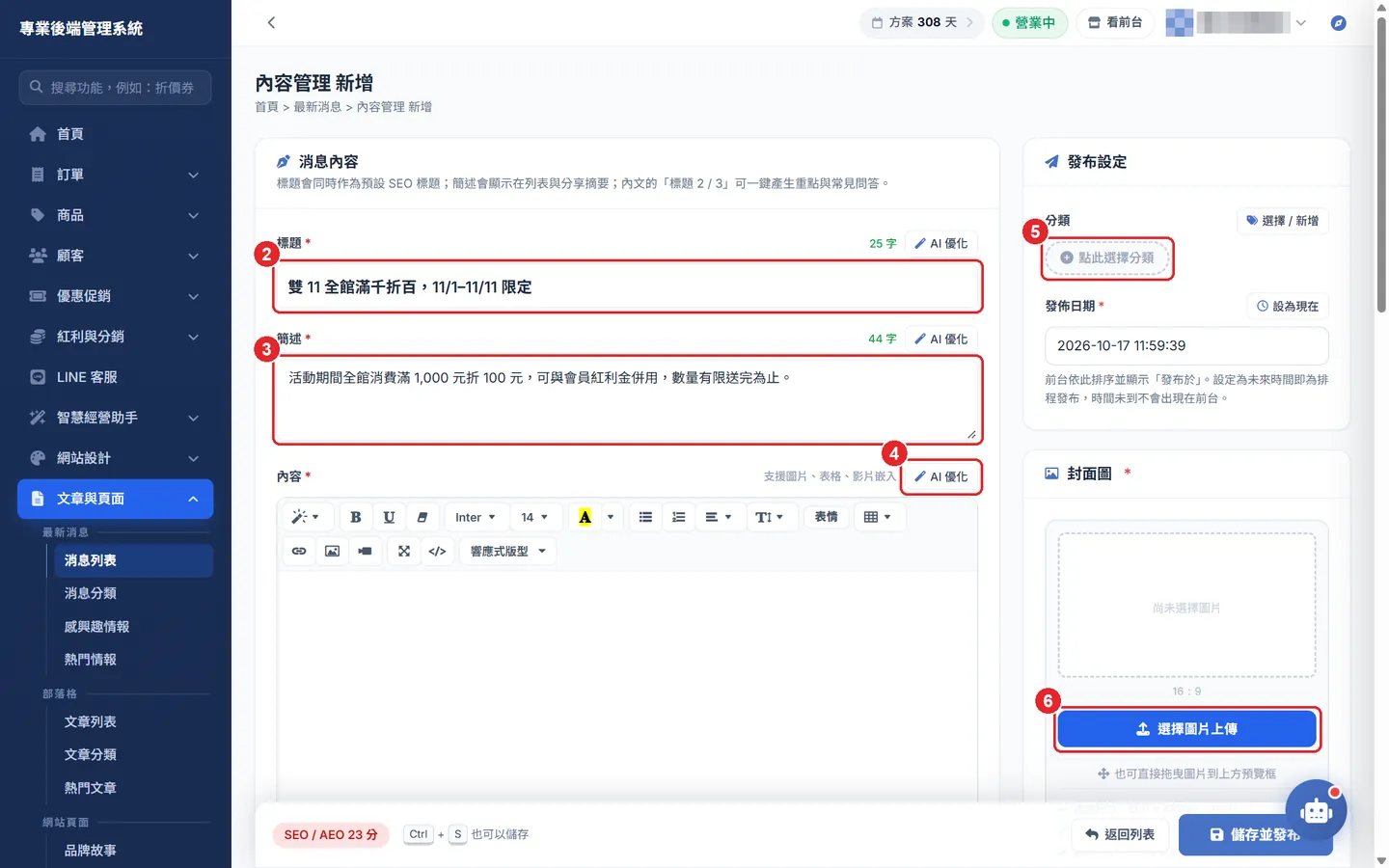Viewport: 1389px width, 868px height.
Task: Click the back arrow icon at top
Action: click(x=271, y=22)
